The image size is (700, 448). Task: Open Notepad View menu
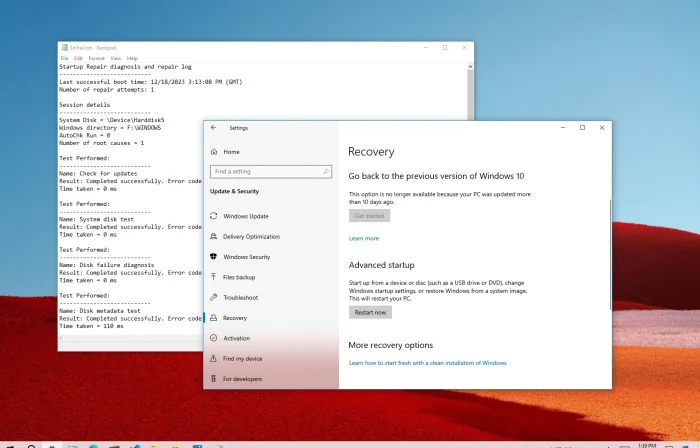point(116,58)
